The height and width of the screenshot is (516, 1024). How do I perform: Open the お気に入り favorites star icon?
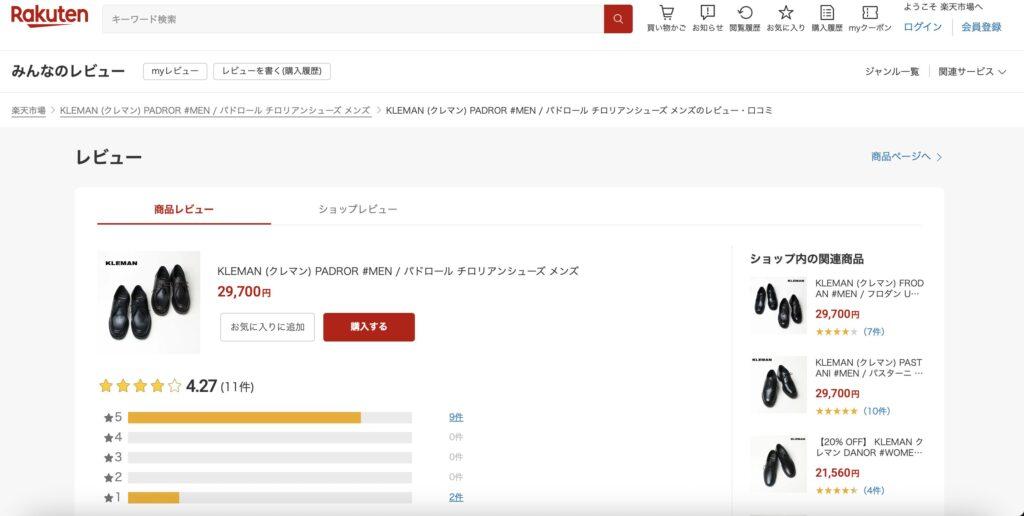[786, 13]
